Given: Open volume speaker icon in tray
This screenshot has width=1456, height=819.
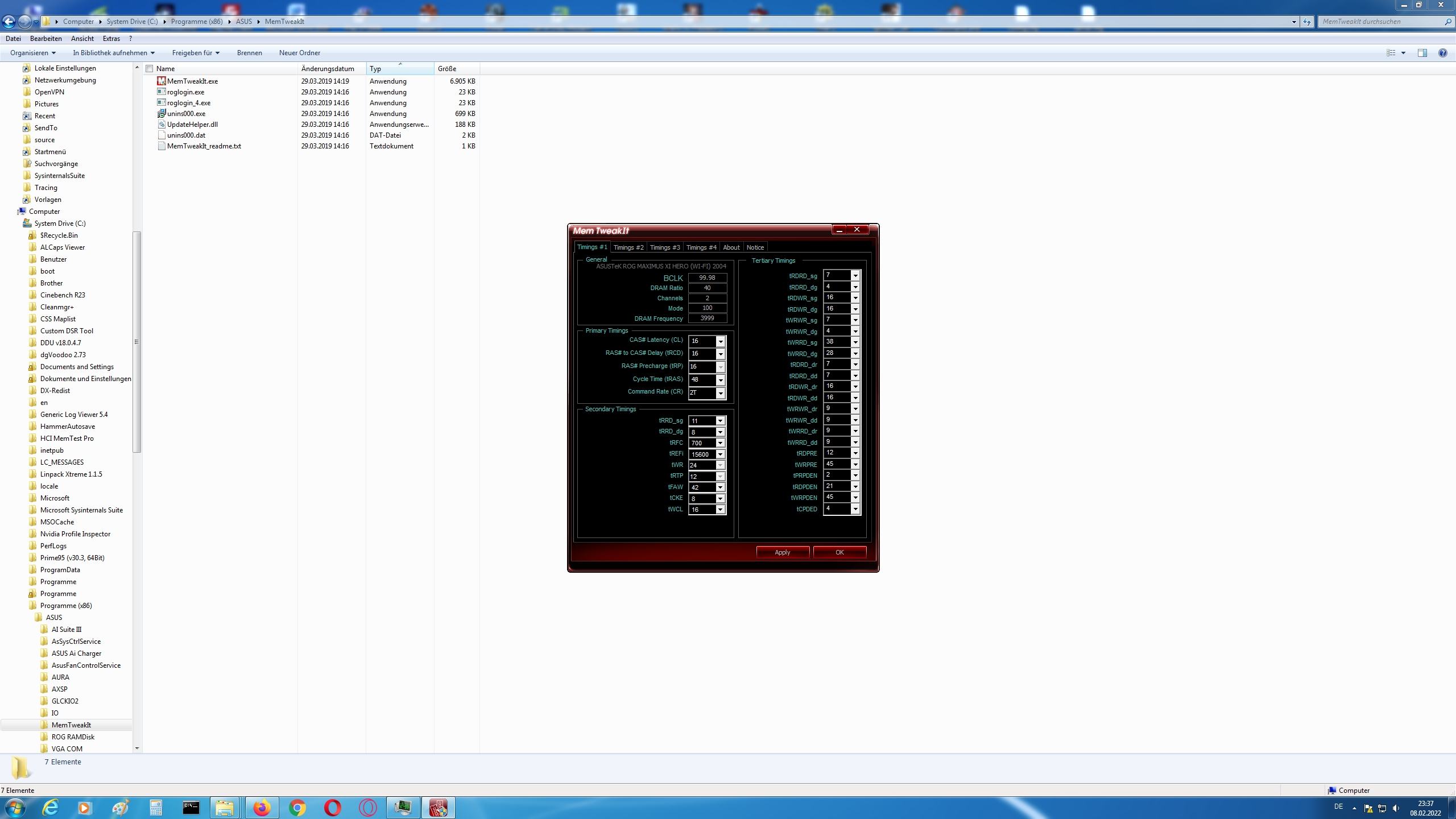Looking at the screenshot, I should click(1396, 808).
